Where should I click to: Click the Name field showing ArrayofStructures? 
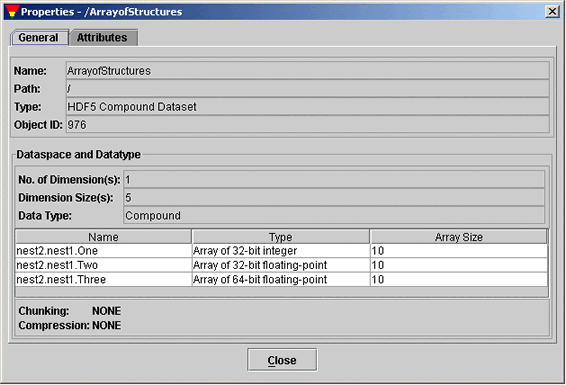pos(308,71)
